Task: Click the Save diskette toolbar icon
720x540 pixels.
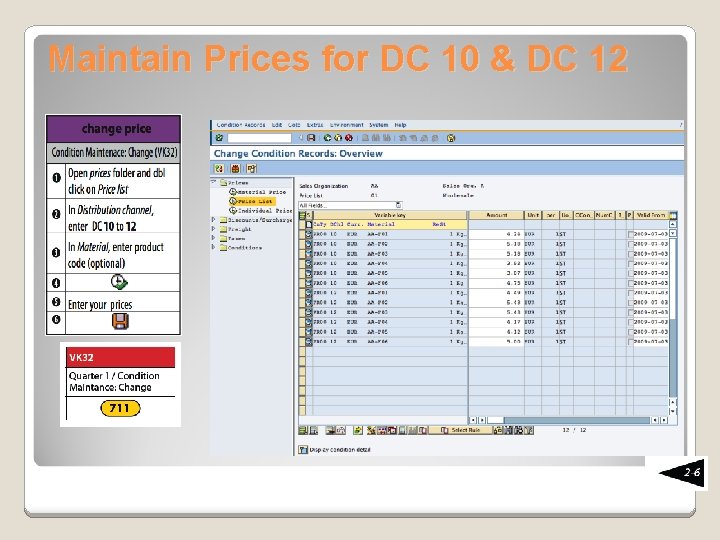Action: 311,138
